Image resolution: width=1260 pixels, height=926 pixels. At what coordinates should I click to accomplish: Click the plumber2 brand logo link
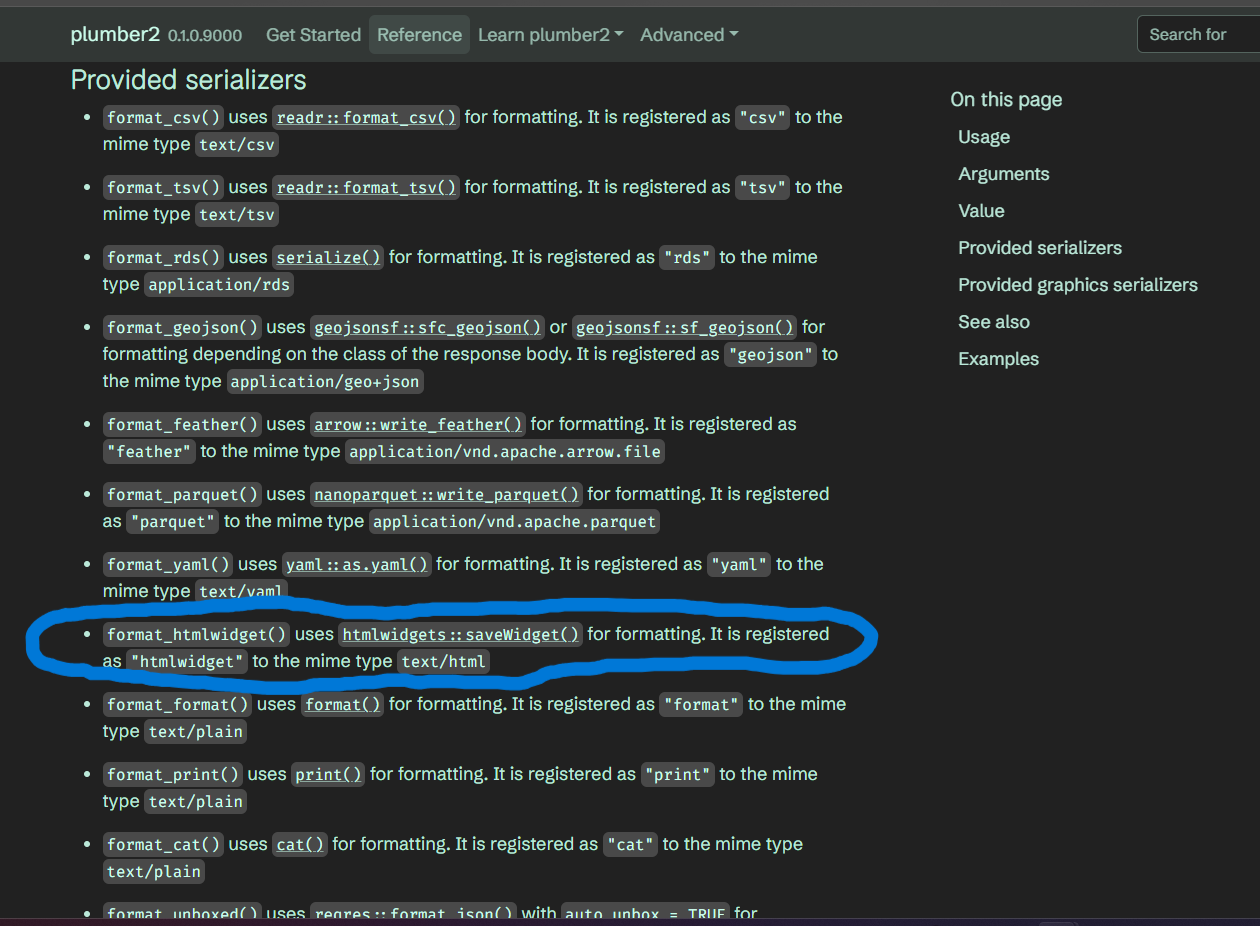[x=115, y=34]
